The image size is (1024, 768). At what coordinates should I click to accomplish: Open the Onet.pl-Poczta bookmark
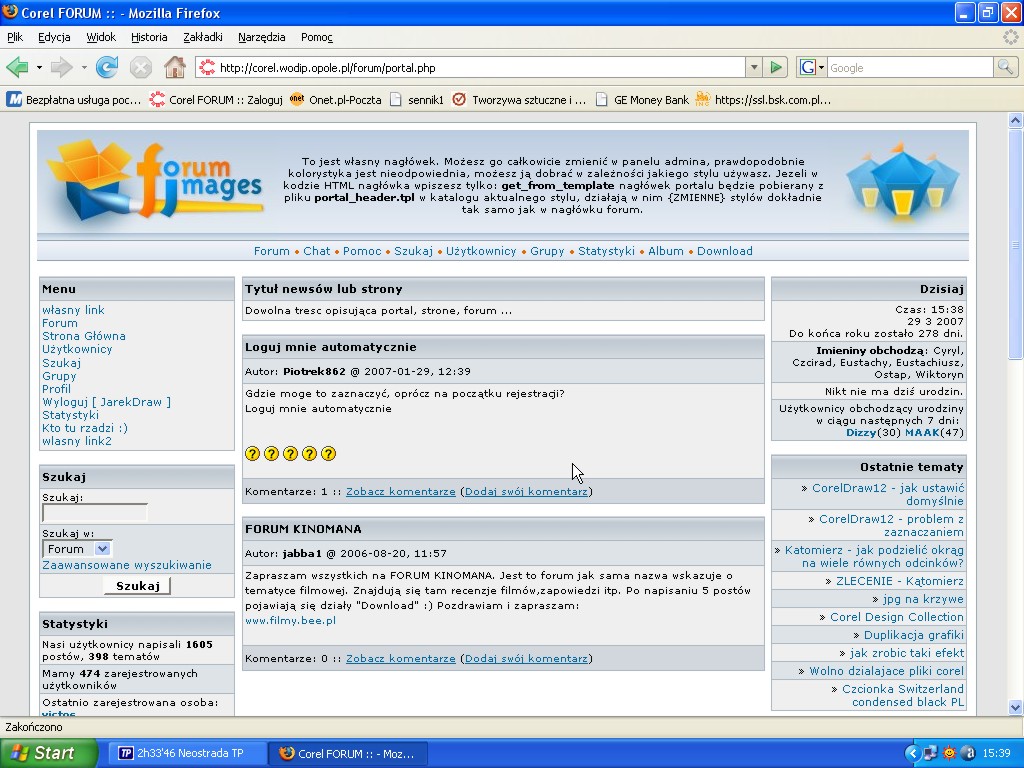click(x=335, y=100)
